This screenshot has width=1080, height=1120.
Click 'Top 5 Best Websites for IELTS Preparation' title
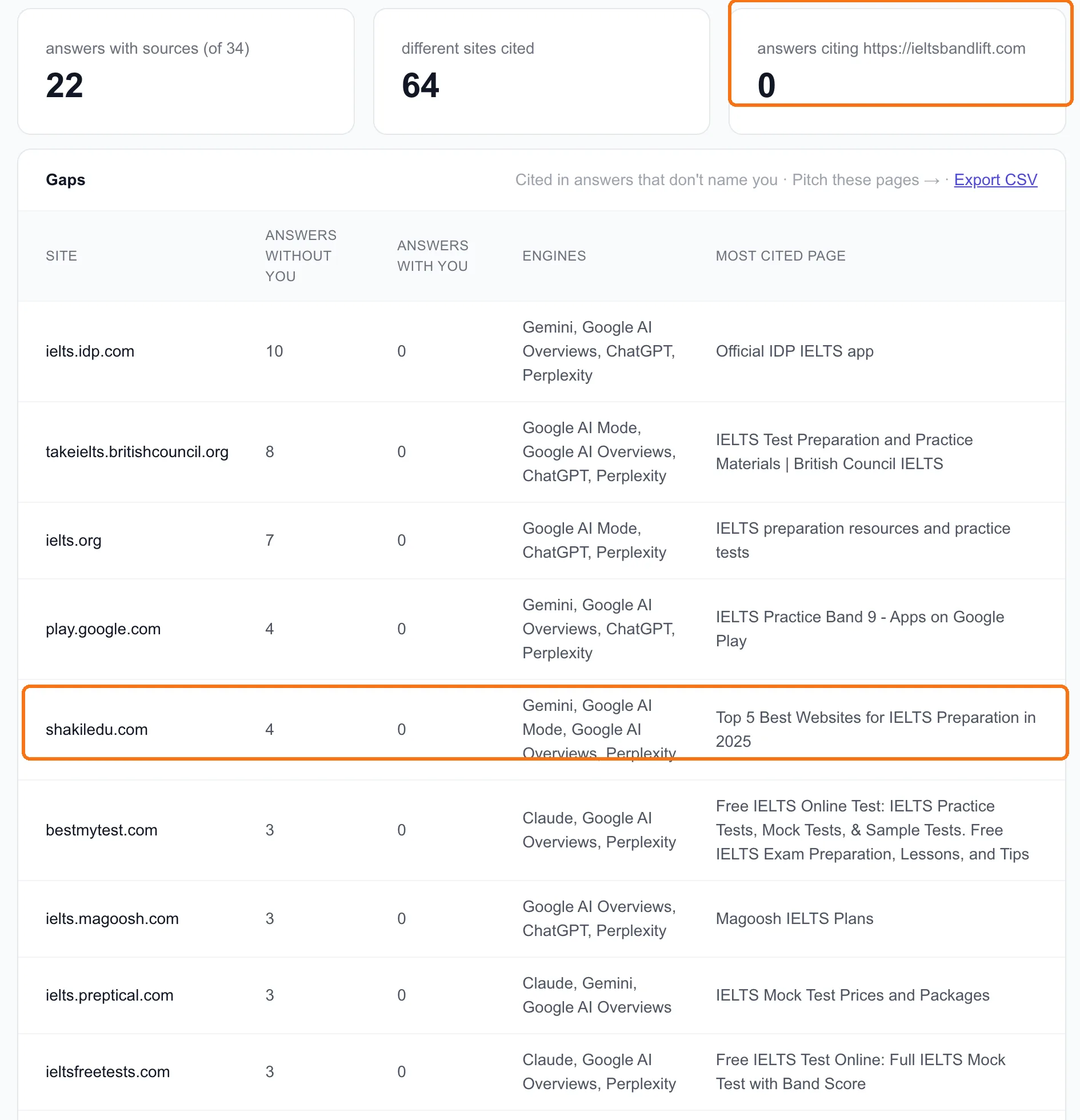[x=875, y=729]
